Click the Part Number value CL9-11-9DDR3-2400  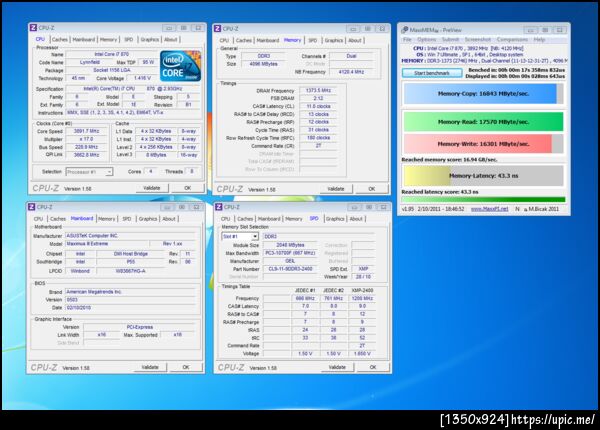[x=290, y=269]
